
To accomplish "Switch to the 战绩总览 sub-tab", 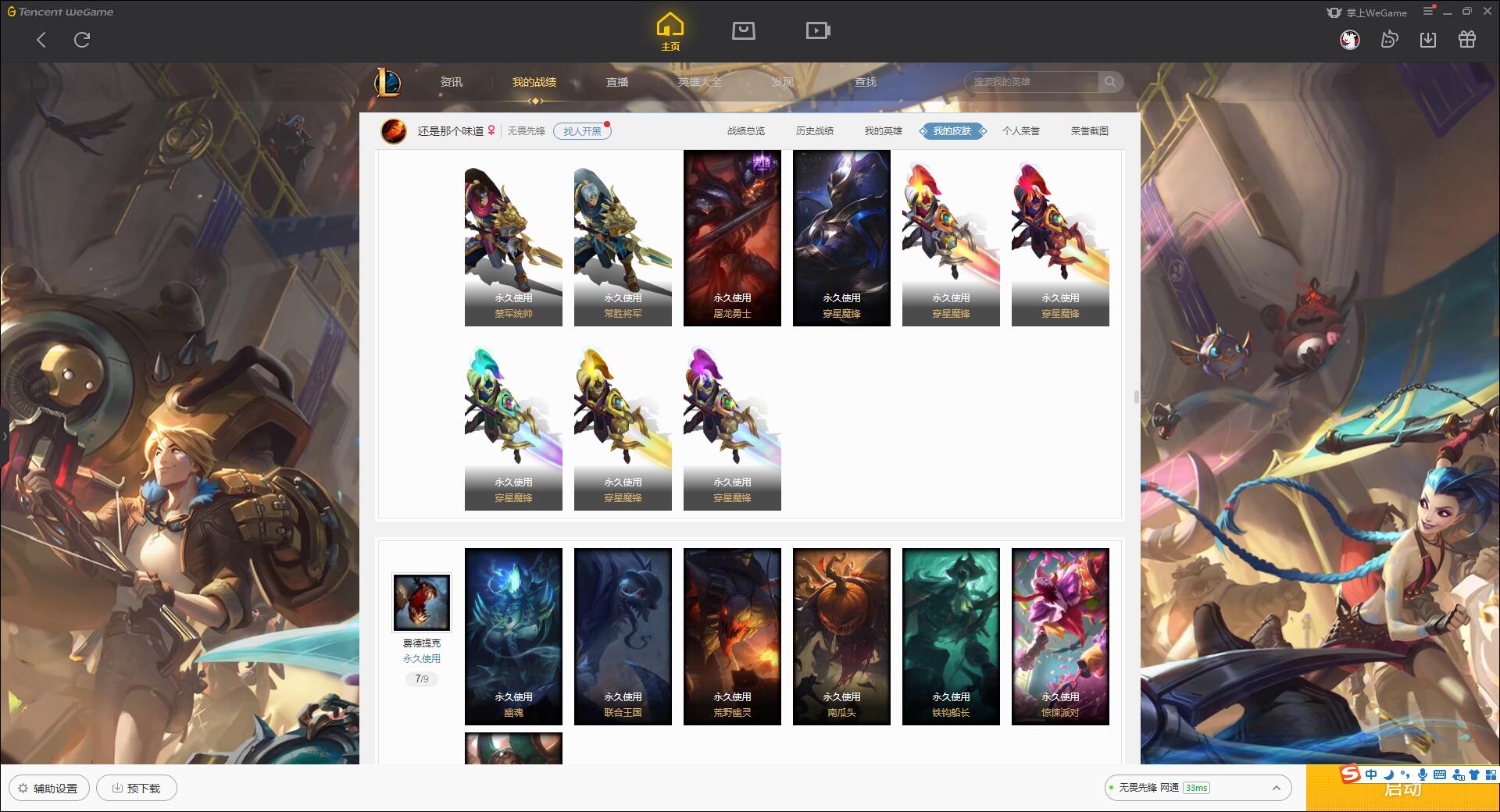I will pos(746,131).
